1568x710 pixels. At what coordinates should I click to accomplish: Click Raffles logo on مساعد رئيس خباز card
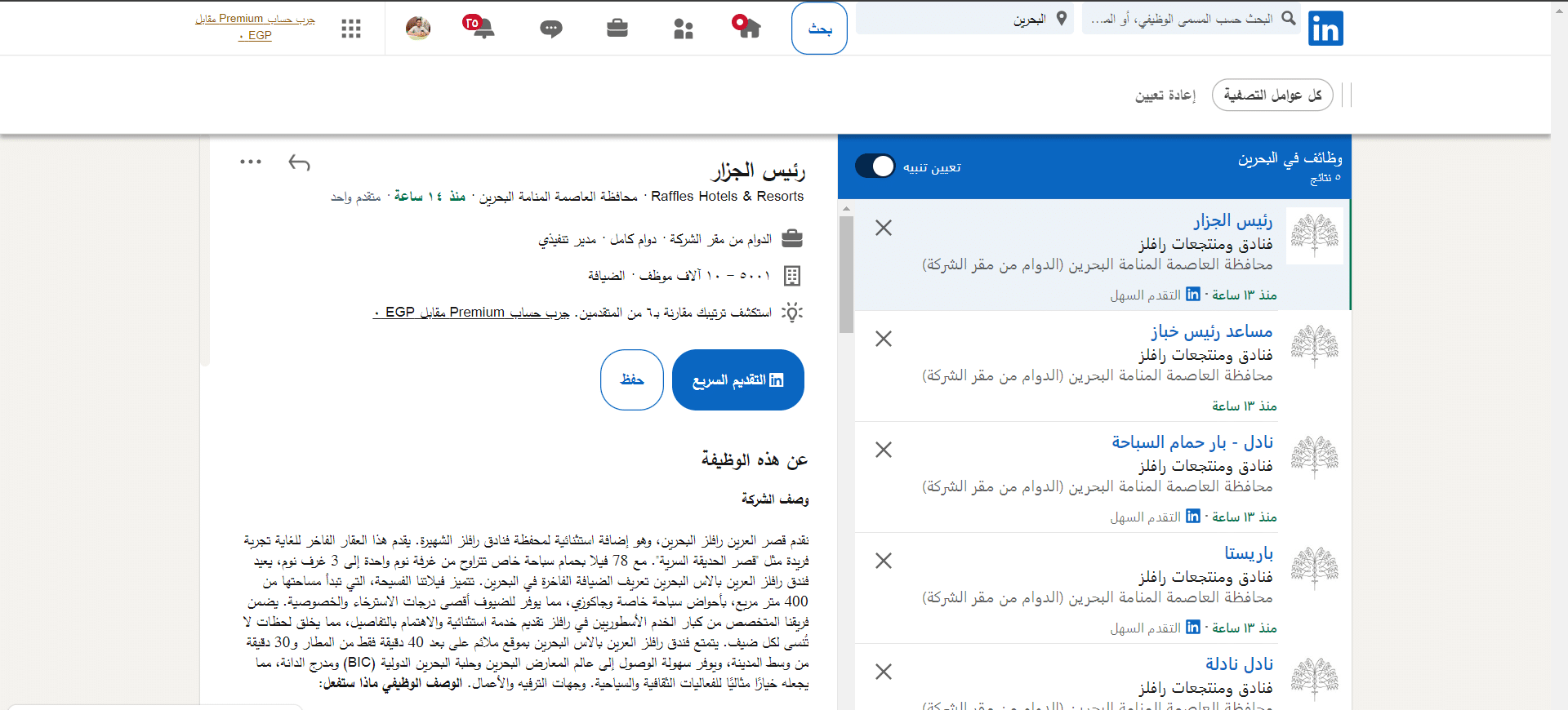1315,347
